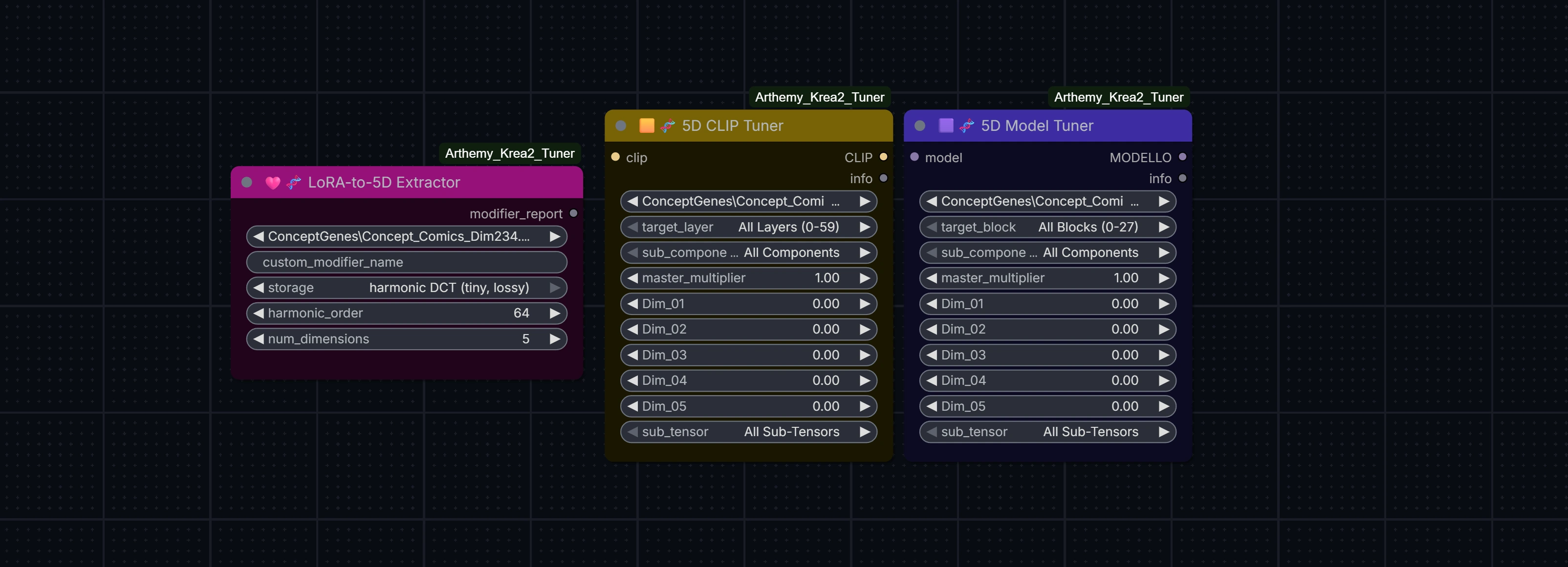1568x567 pixels.
Task: Open the target_layer All Layers dropdown
Action: (748, 227)
